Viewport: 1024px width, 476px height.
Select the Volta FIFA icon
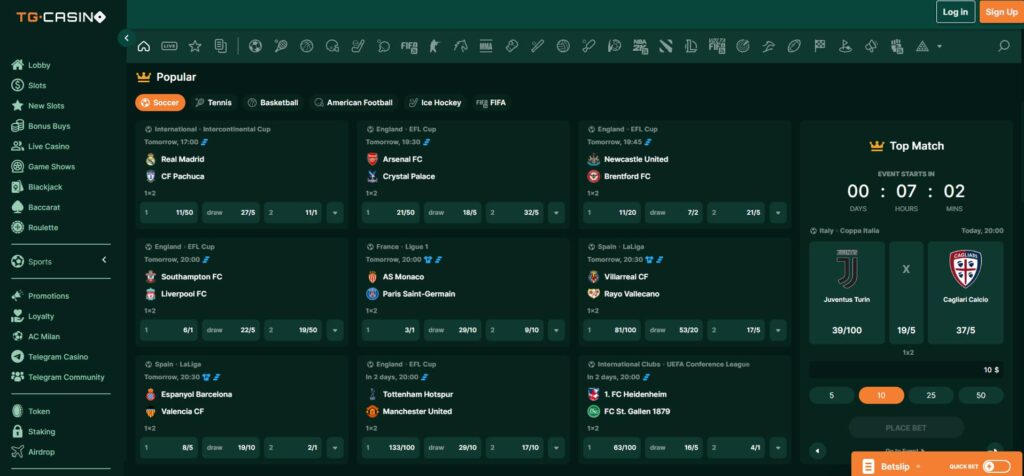pos(716,46)
